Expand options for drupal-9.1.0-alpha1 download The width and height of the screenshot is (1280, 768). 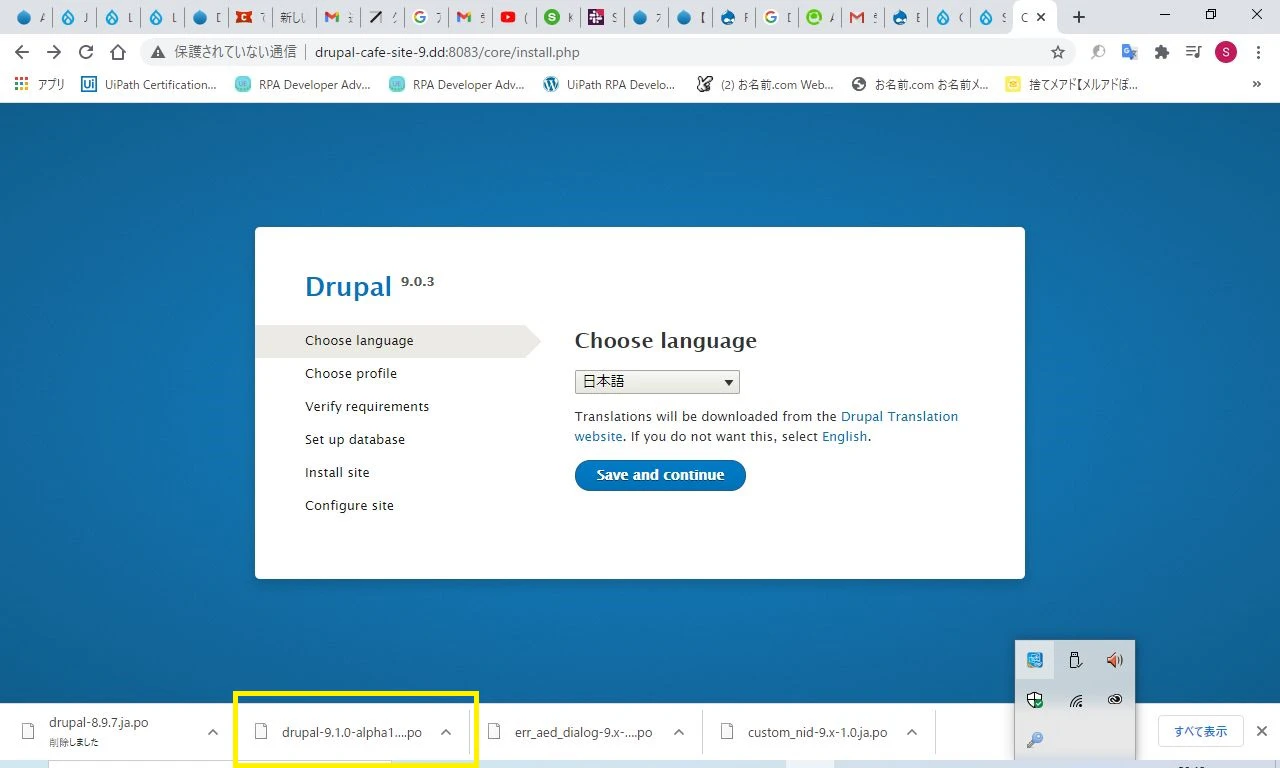click(446, 732)
